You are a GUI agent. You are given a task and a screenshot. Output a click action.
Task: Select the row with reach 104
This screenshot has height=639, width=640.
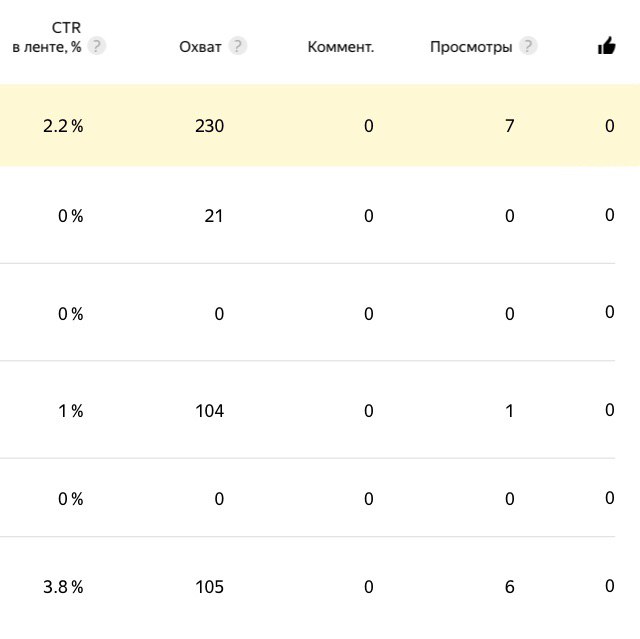tap(307, 410)
